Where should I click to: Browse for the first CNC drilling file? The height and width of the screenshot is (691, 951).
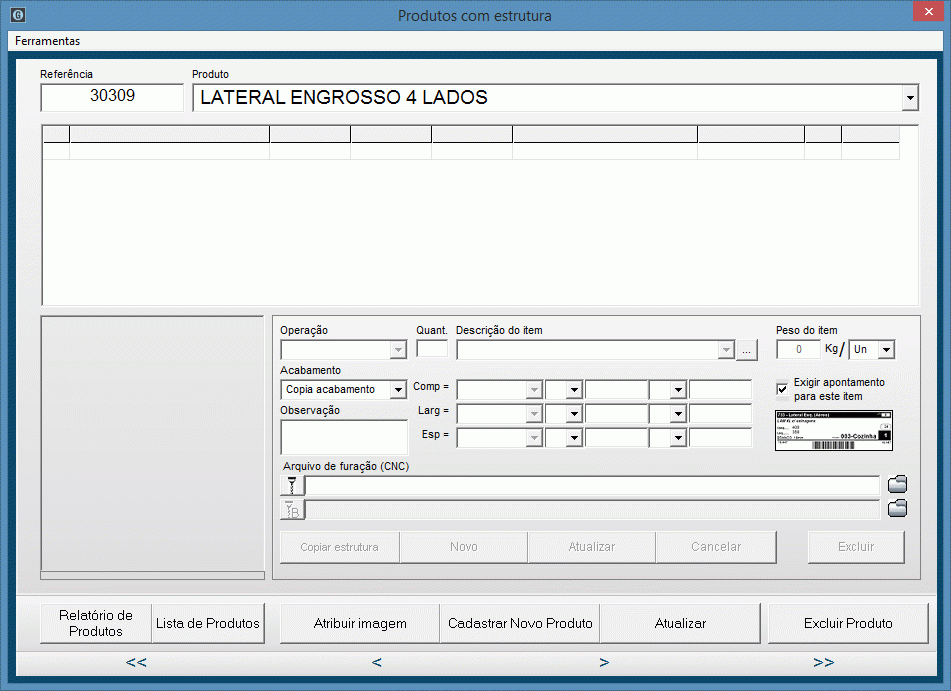coord(897,484)
